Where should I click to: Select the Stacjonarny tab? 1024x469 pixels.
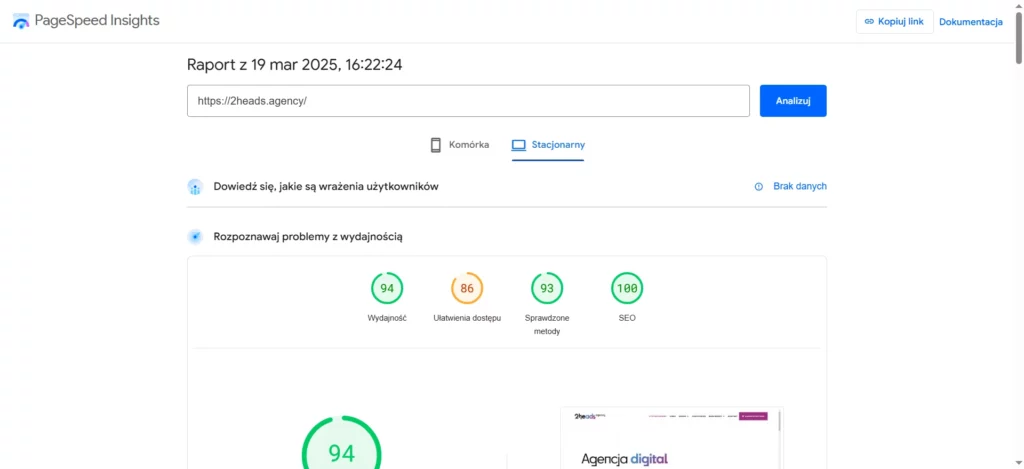tap(548, 145)
